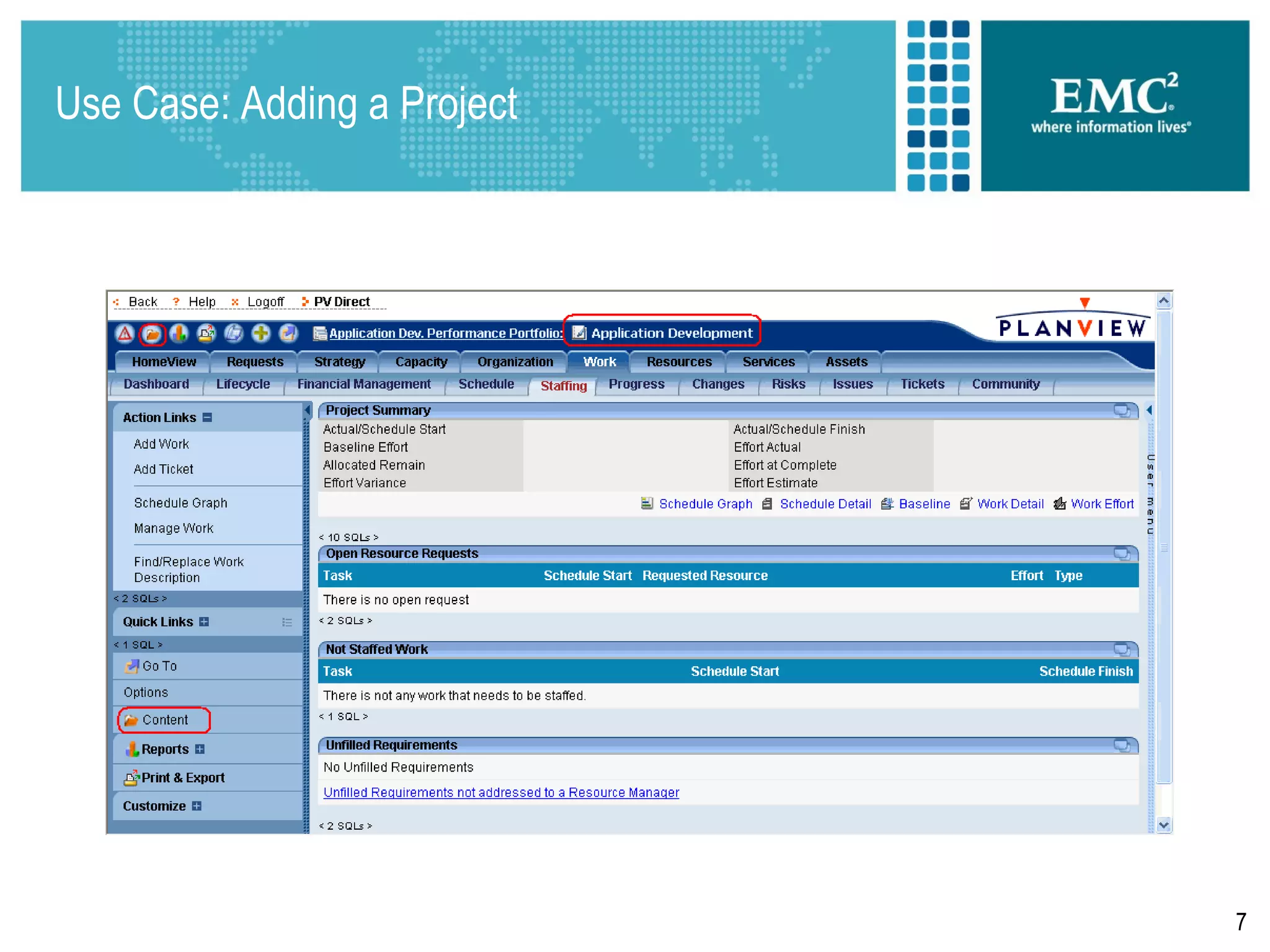Switch to the Community sub-tab

tap(1005, 384)
